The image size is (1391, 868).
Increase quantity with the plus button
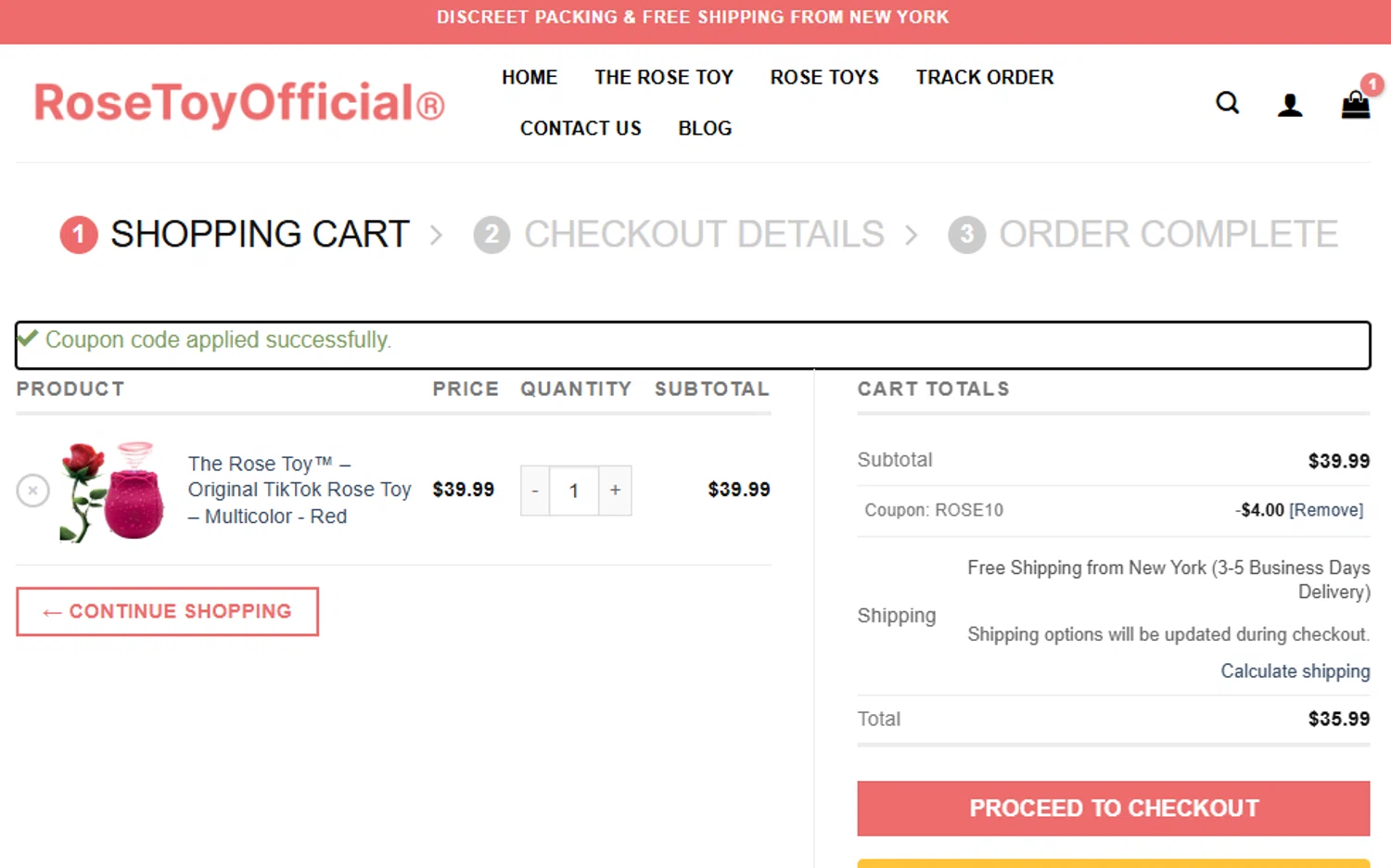[615, 491]
